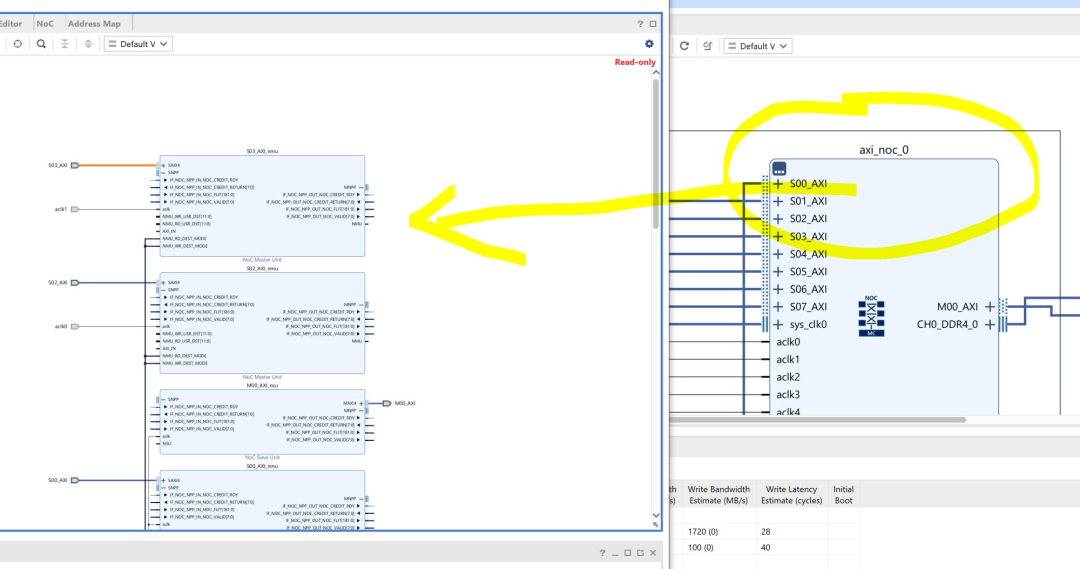Screen dimensions: 1080x569
Task: Click the validate design icon in right toolbar
Action: pos(708,46)
